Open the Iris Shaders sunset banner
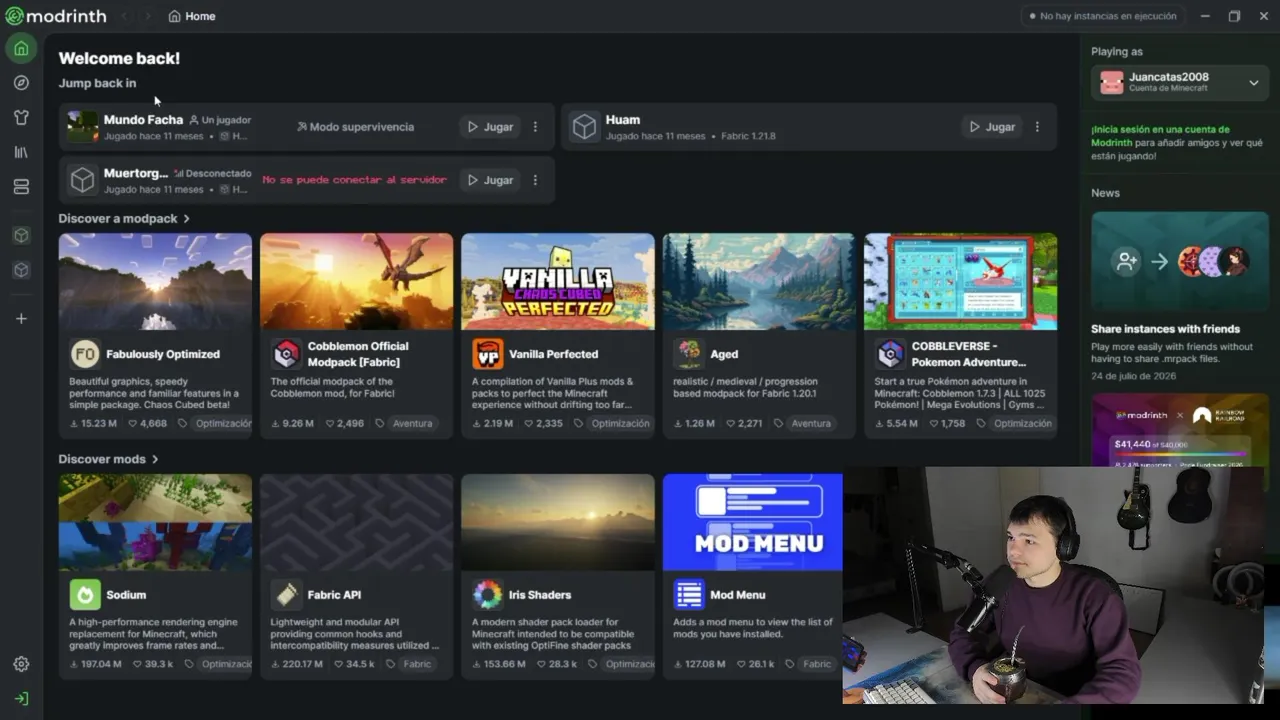This screenshot has height=720, width=1280. click(x=558, y=522)
